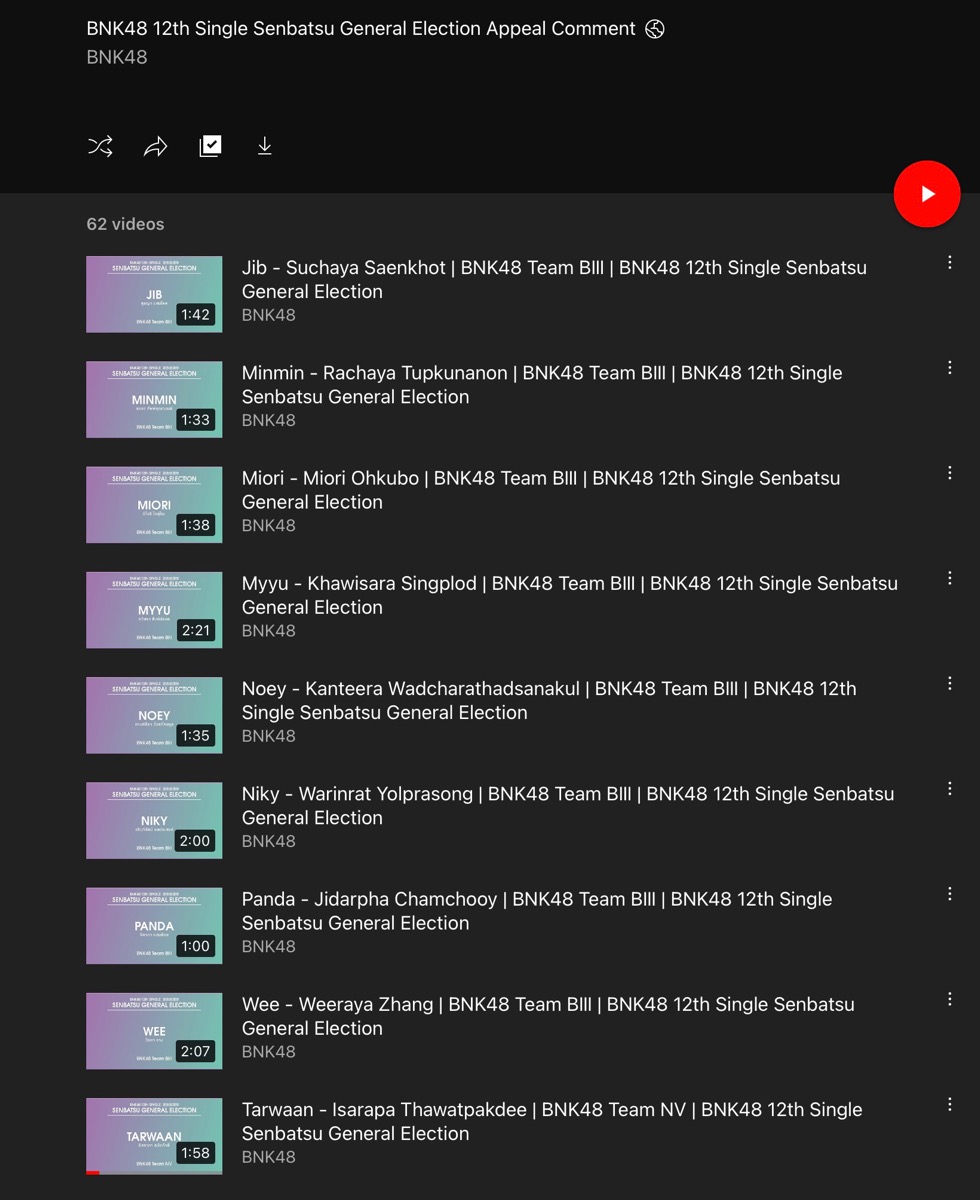Tap BNK48 channel name under Wee video
980x1200 pixels.
tap(269, 1051)
